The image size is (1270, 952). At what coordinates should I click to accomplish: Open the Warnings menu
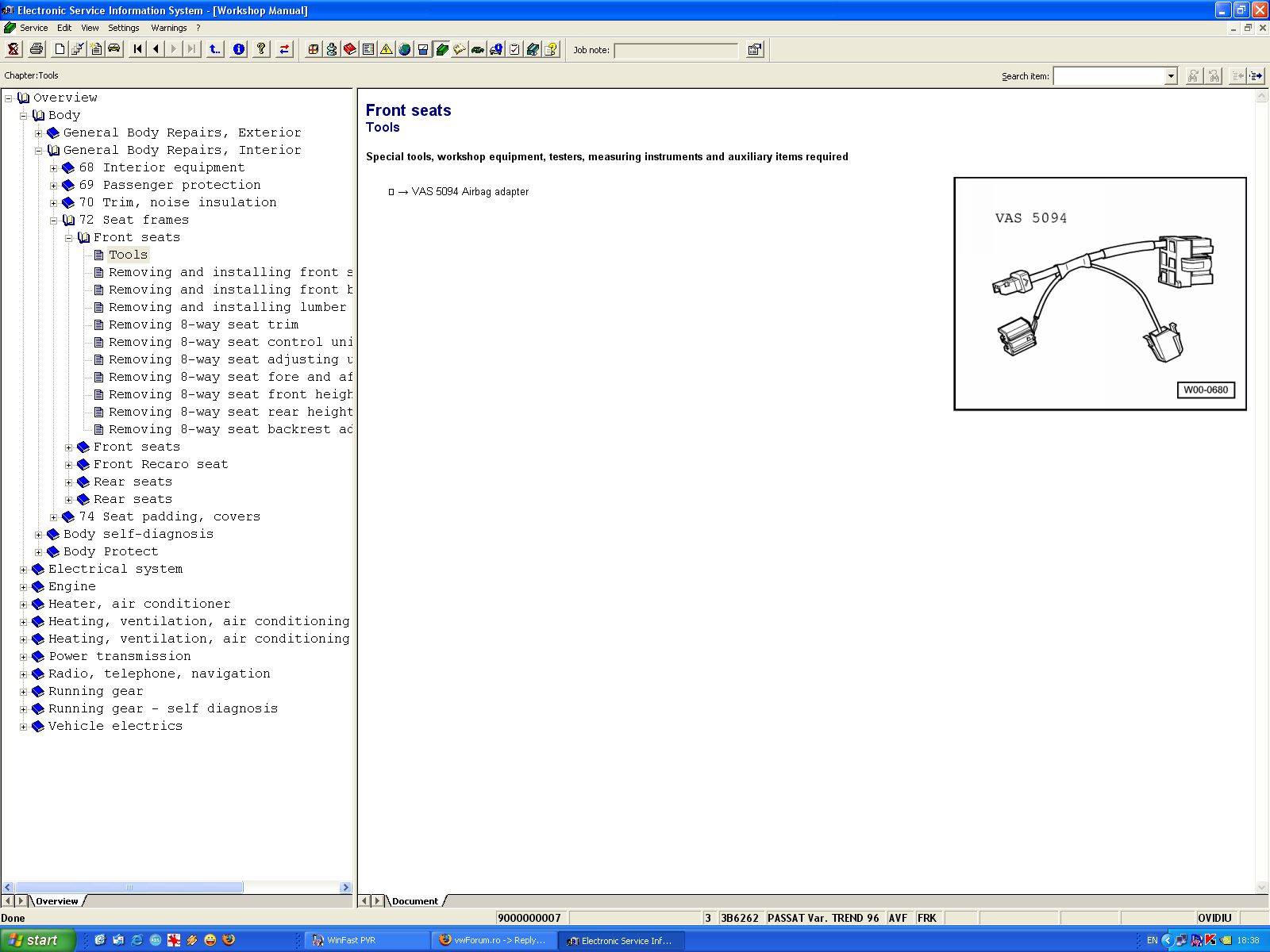tap(168, 28)
